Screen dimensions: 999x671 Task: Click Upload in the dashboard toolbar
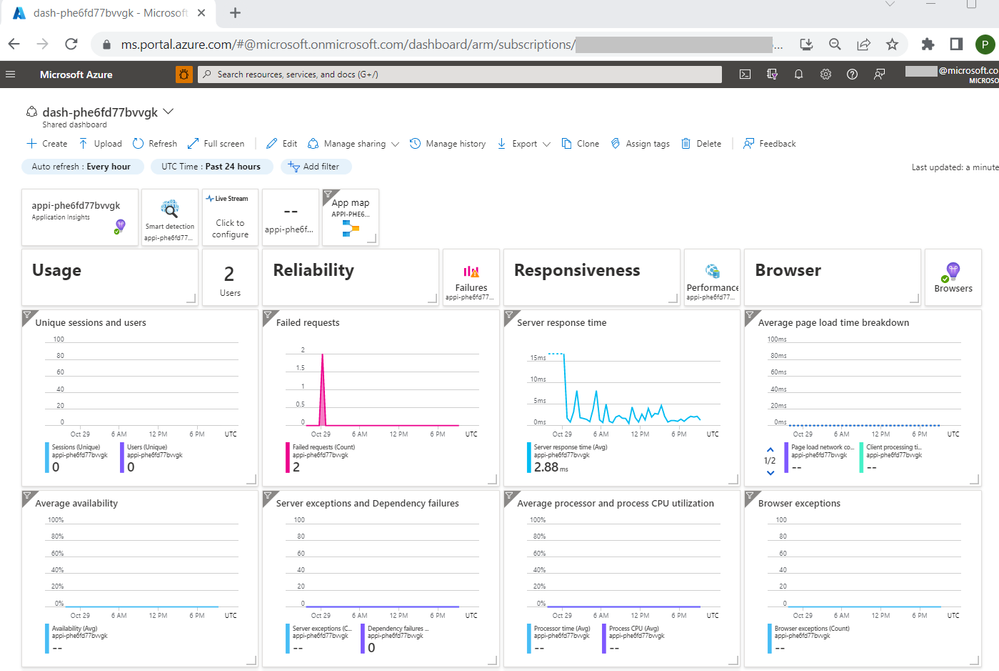coord(100,144)
